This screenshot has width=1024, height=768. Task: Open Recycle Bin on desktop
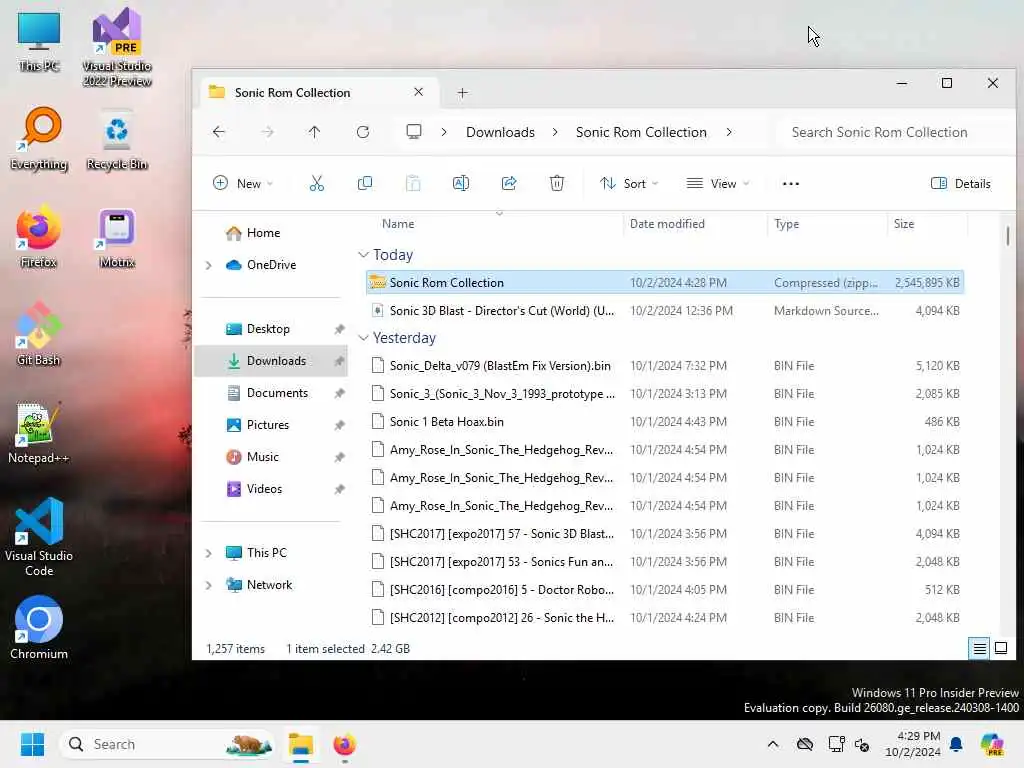(117, 139)
